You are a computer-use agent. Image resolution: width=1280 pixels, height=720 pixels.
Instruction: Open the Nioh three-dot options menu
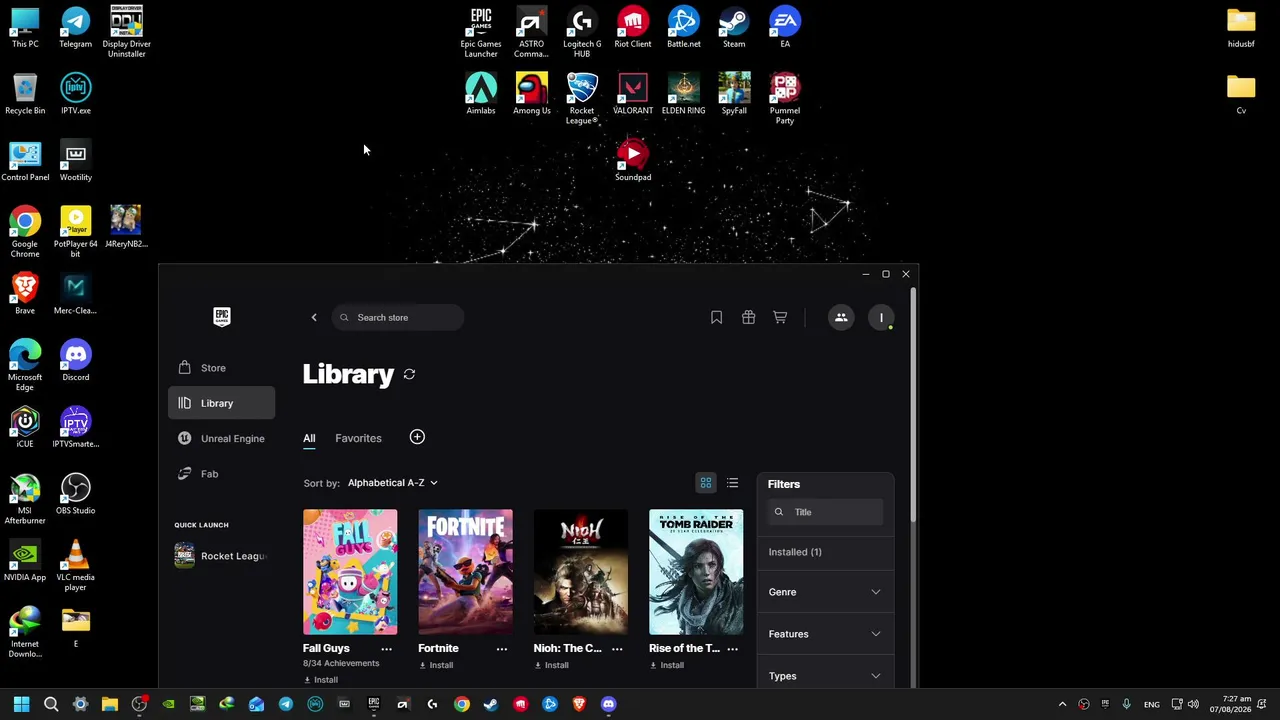[617, 649]
